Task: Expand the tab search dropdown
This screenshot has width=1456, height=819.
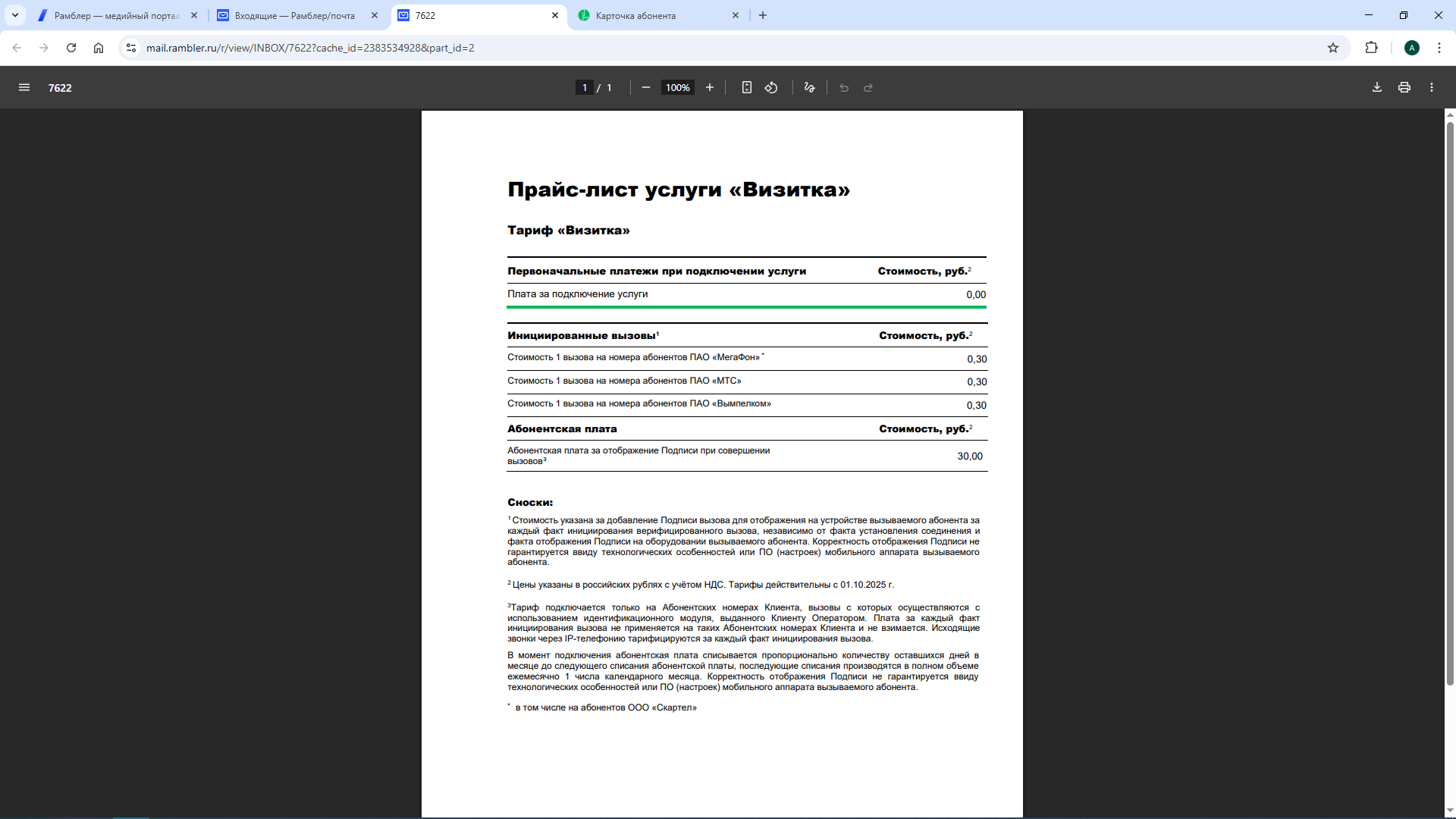Action: [15, 15]
